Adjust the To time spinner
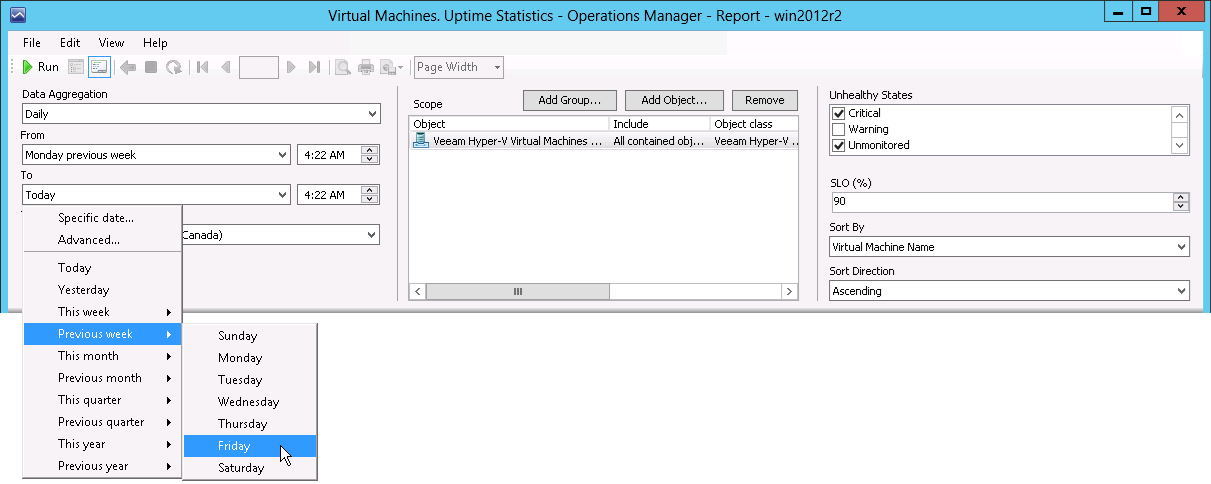The height and width of the screenshot is (484, 1211). click(370, 195)
